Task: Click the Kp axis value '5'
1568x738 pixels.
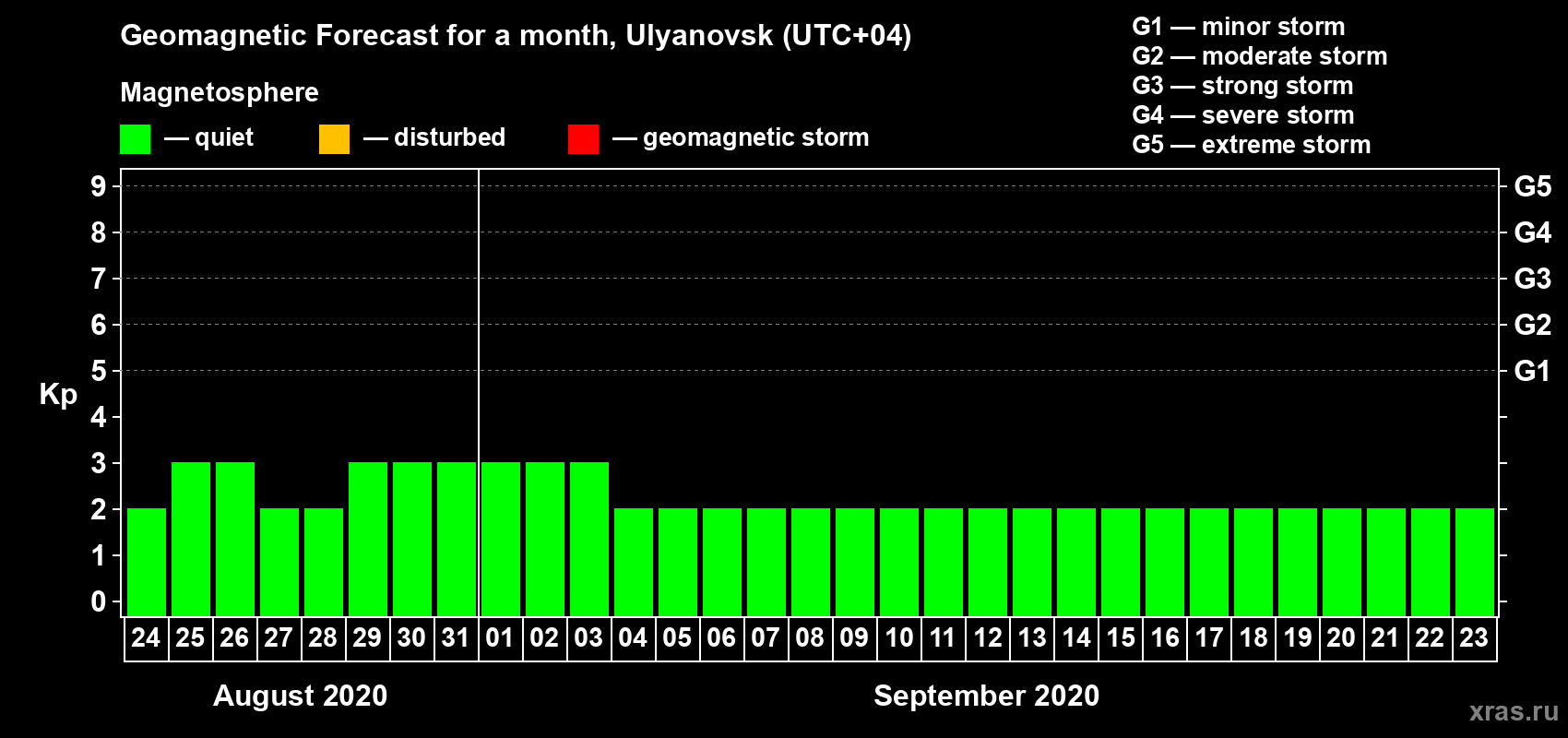Action: pos(99,371)
